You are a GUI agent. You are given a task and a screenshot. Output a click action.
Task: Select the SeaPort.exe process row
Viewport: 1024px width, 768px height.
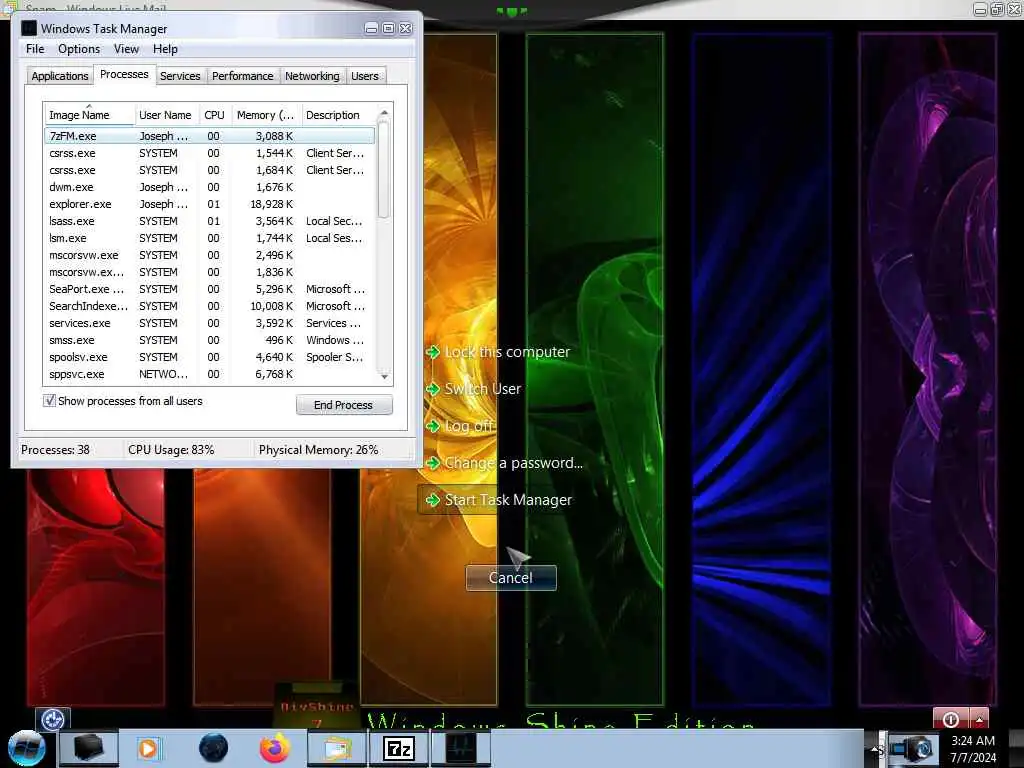210,289
